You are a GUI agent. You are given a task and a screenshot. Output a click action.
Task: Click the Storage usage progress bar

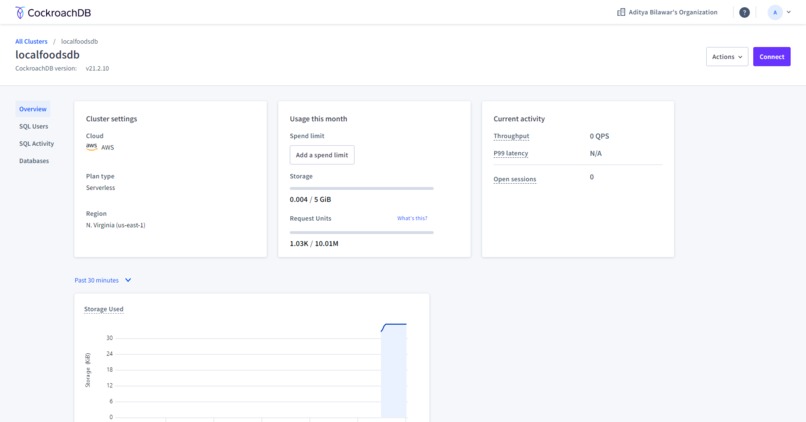click(361, 189)
